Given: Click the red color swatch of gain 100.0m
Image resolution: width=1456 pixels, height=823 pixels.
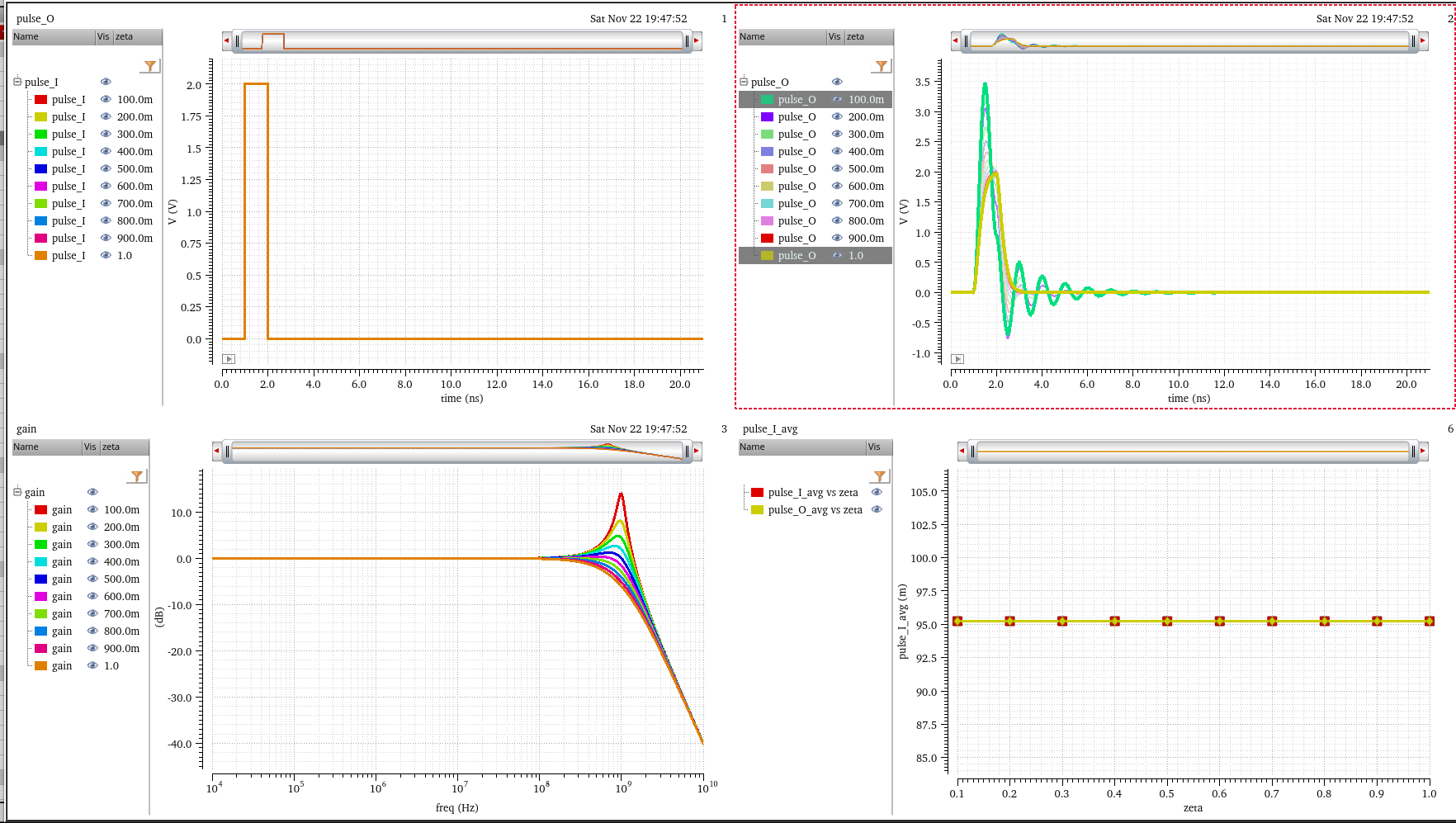Looking at the screenshot, I should (40, 510).
